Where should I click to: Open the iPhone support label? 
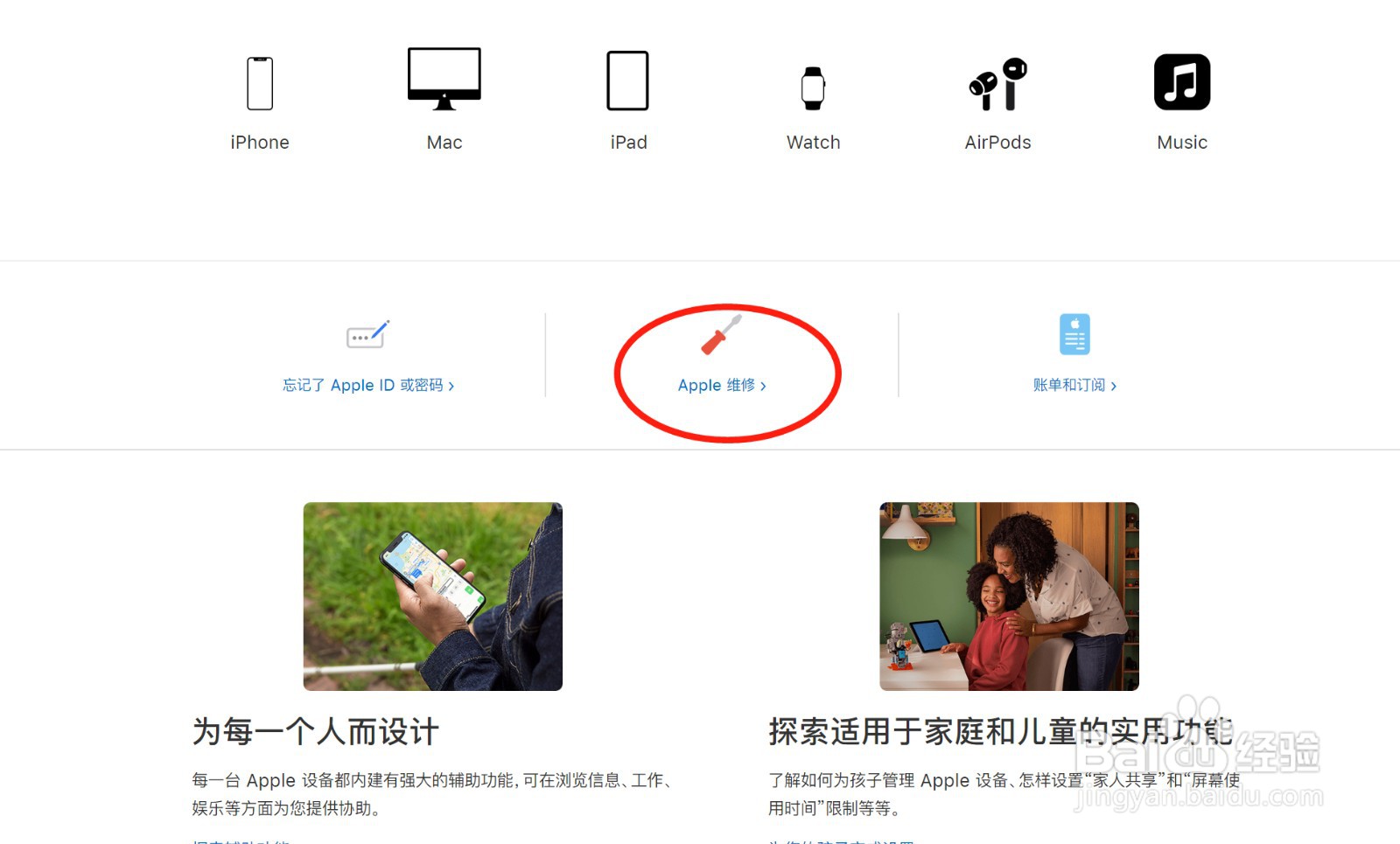260,143
